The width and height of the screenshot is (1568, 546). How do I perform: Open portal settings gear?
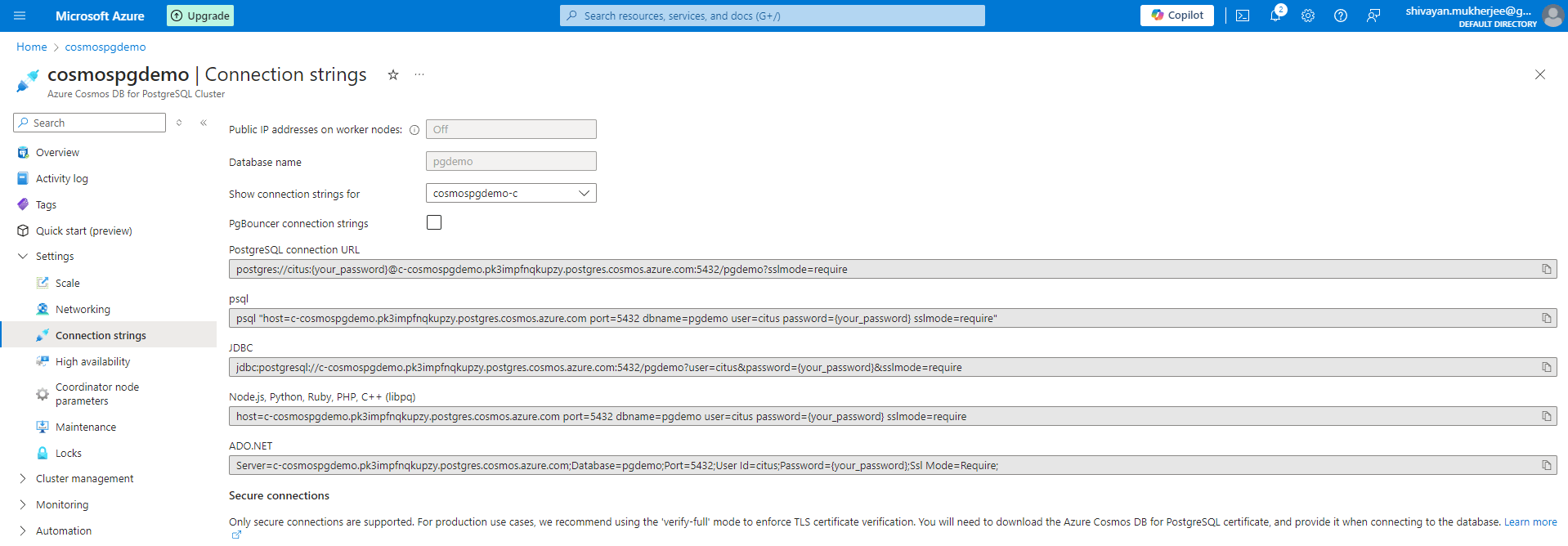tap(1308, 16)
